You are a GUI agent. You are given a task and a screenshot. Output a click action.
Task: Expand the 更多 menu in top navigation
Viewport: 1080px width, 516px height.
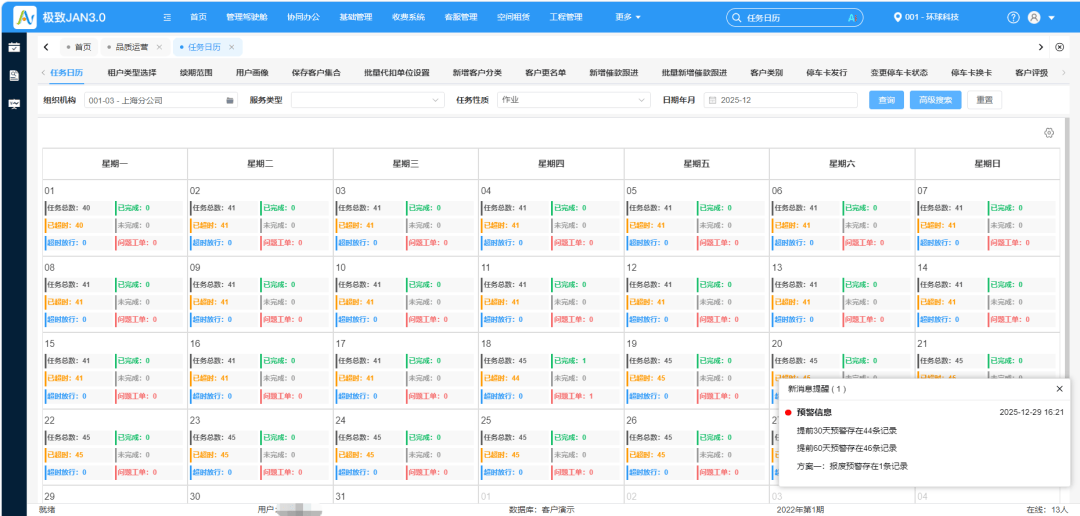tap(628, 17)
